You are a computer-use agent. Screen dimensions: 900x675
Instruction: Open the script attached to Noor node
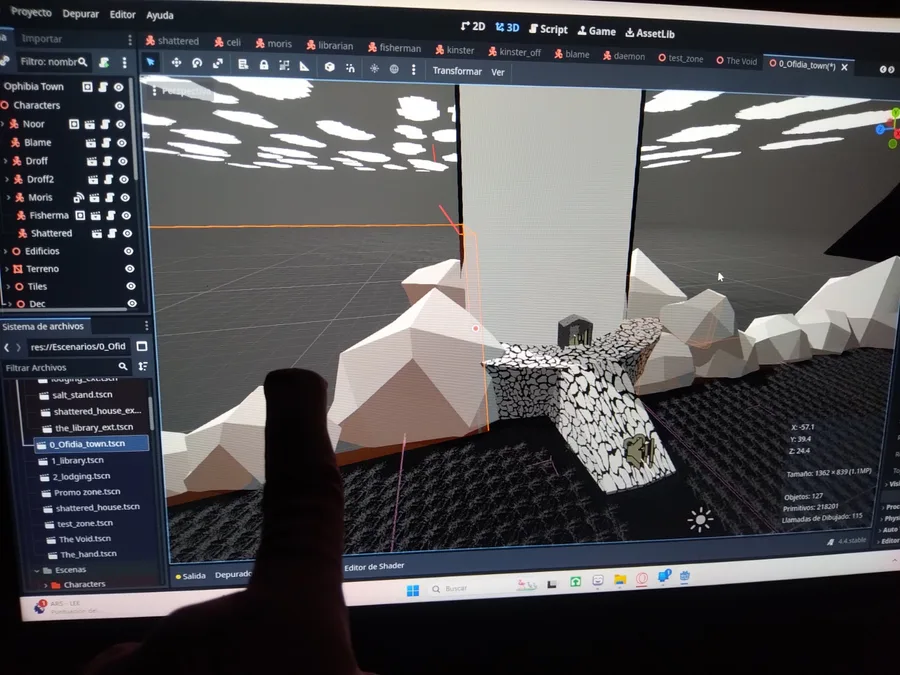(105, 124)
